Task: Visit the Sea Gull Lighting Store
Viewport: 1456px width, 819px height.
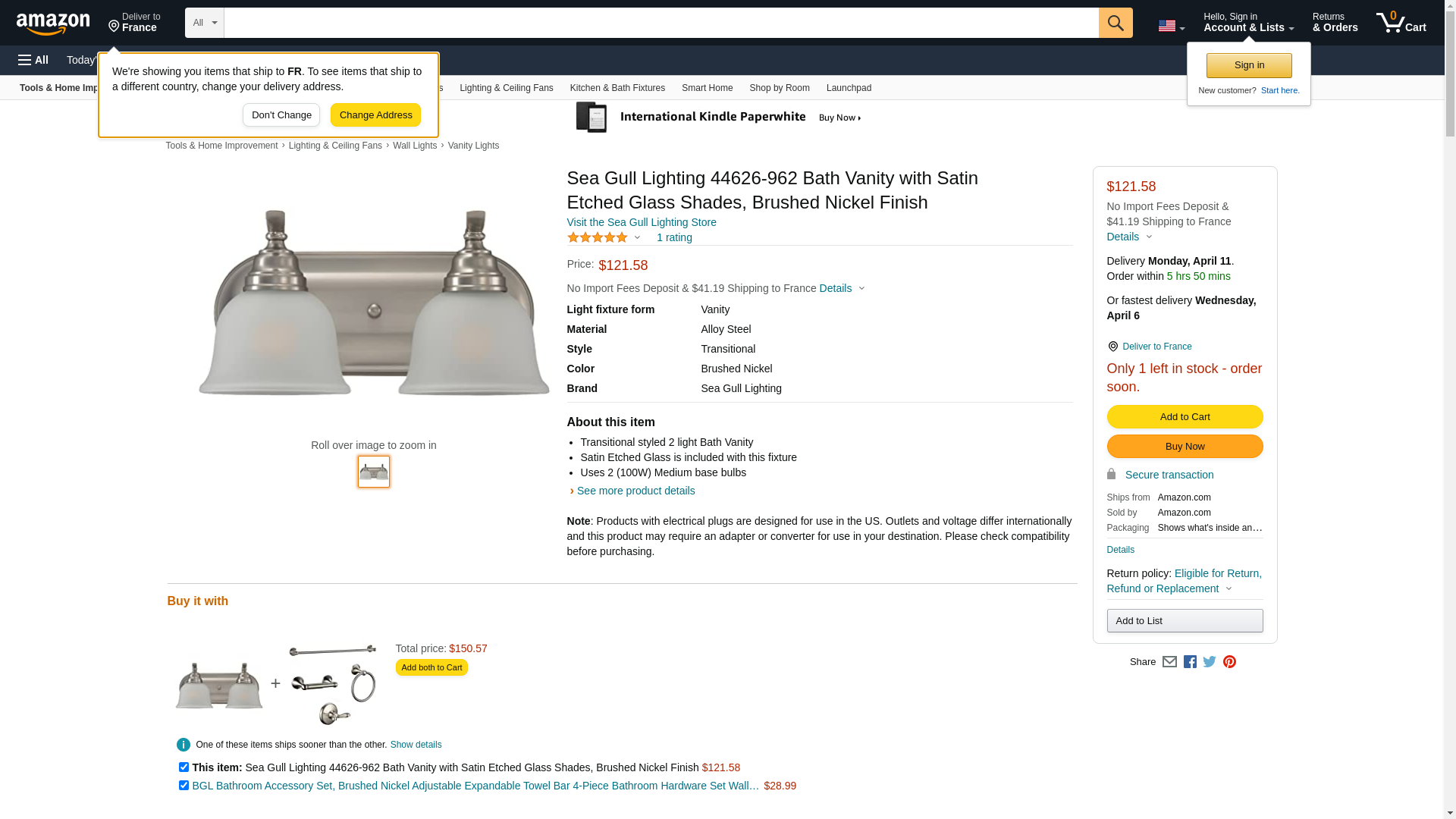Action: pyautogui.click(x=642, y=222)
